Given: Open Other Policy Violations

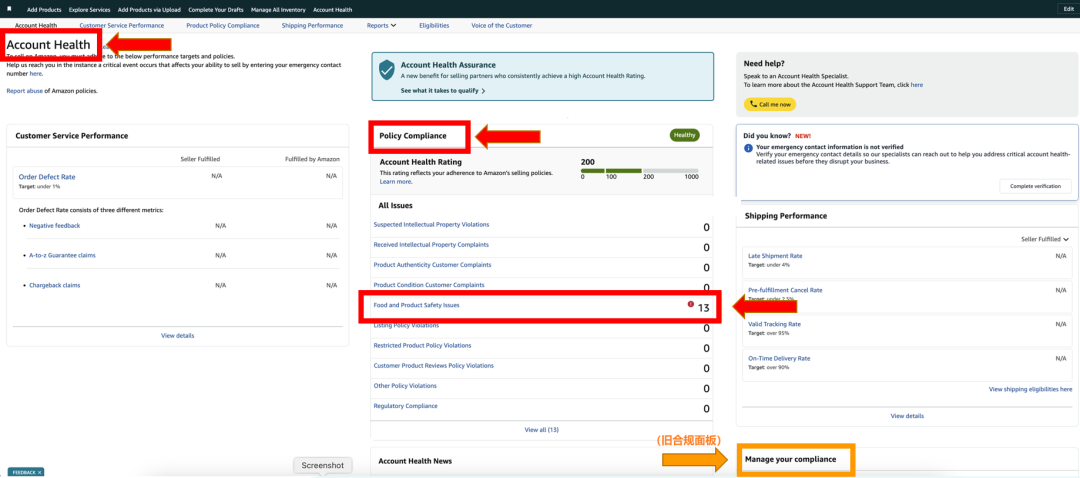Looking at the screenshot, I should click(x=405, y=385).
